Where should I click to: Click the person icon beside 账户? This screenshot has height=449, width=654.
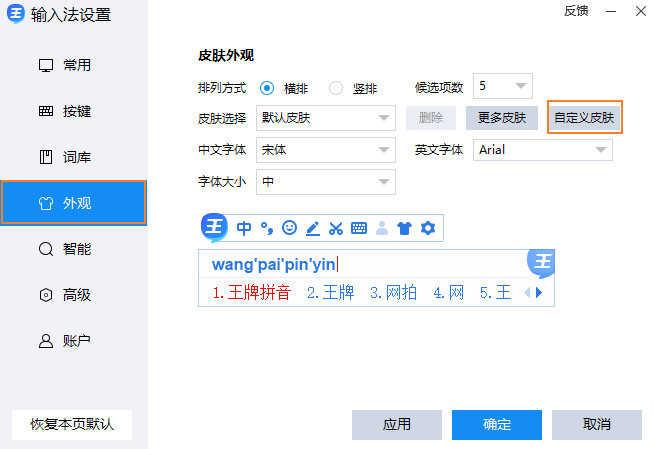click(46, 341)
